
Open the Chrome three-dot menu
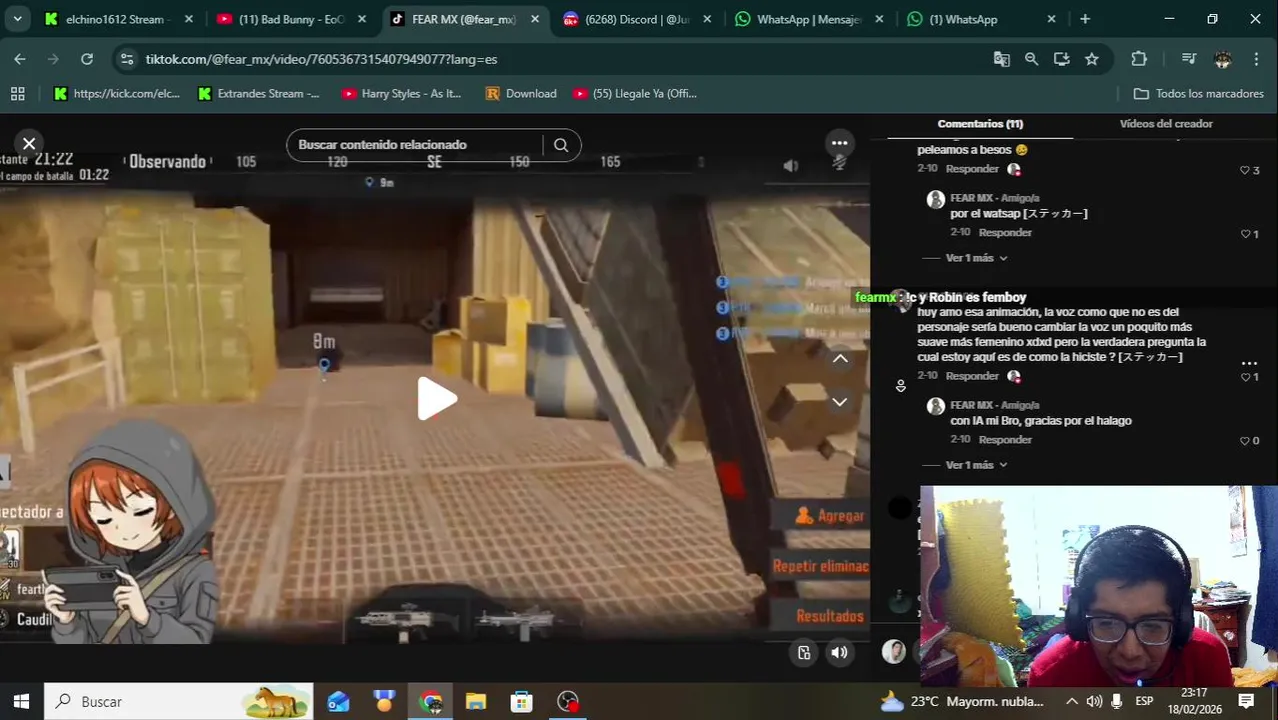[1256, 59]
